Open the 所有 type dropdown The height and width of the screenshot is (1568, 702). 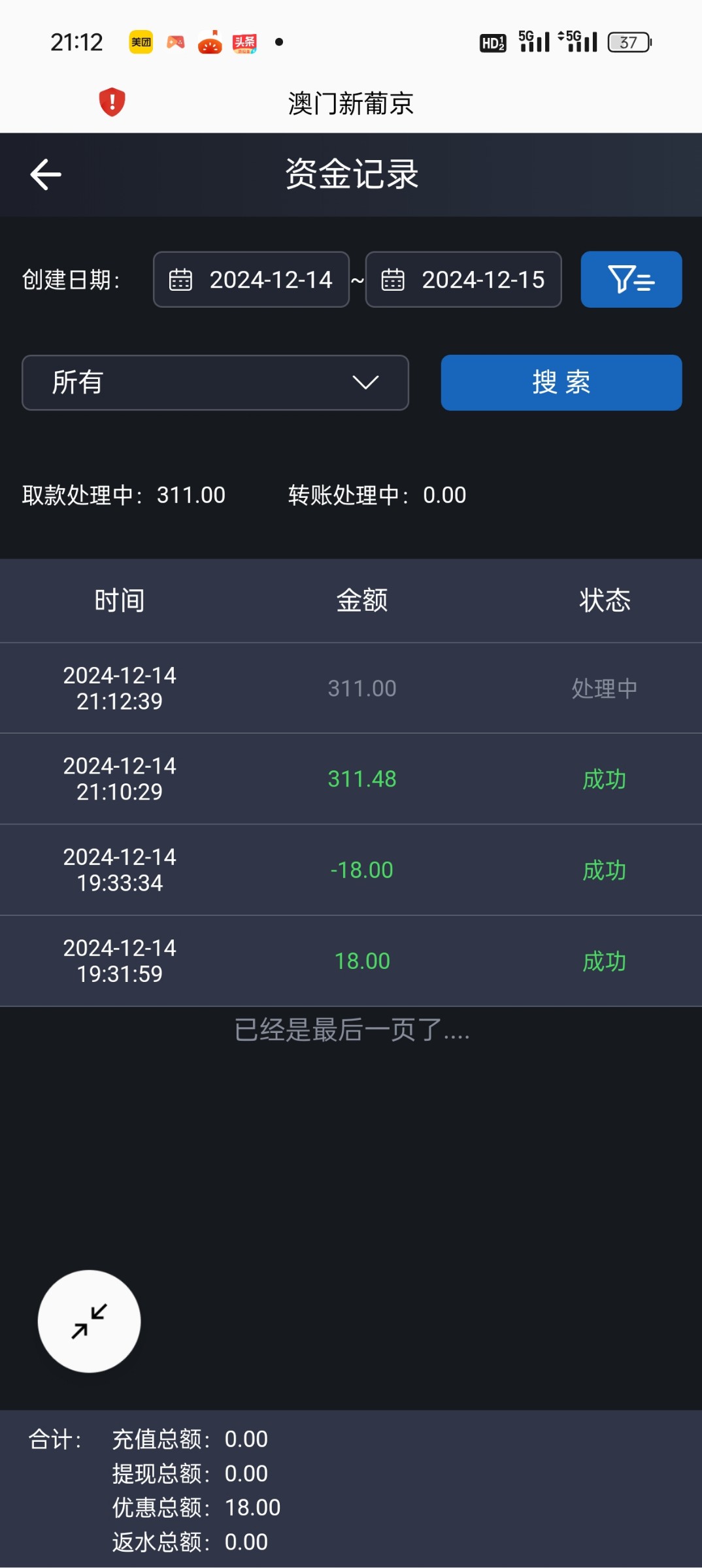215,383
